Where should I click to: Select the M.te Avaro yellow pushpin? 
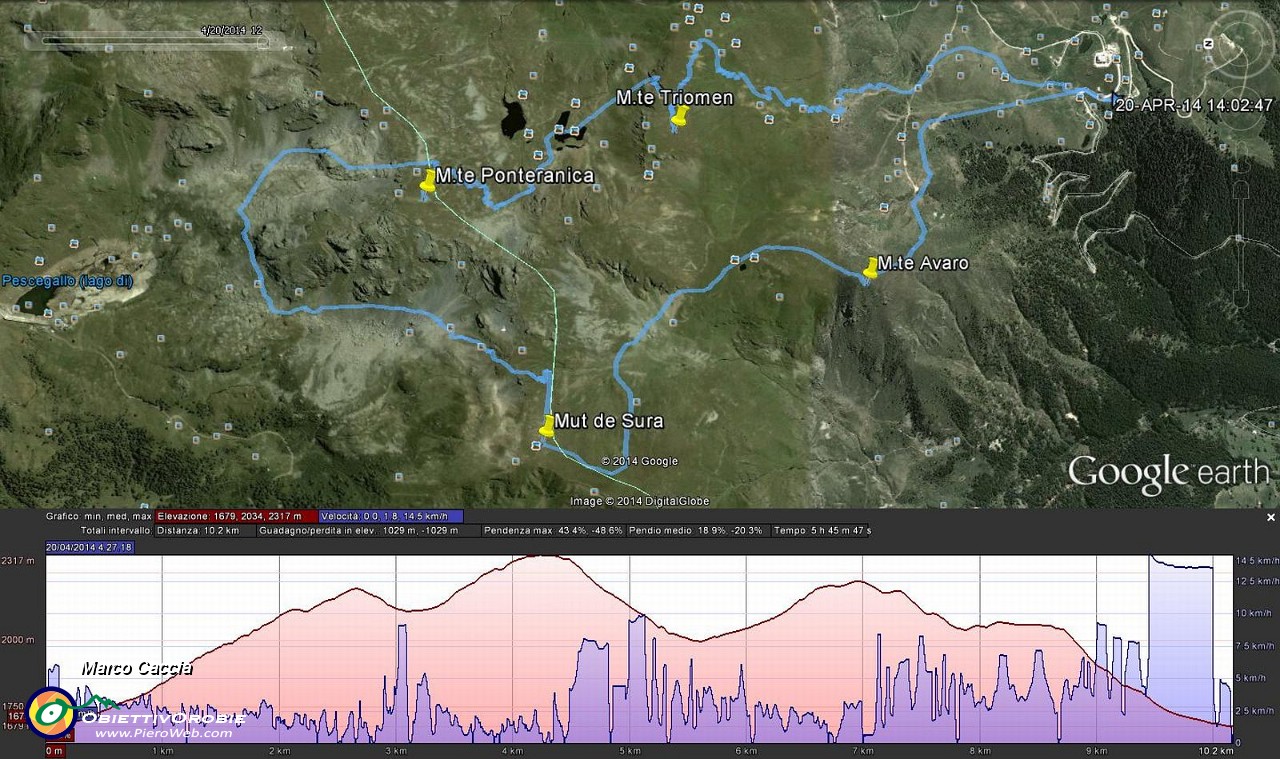click(870, 268)
